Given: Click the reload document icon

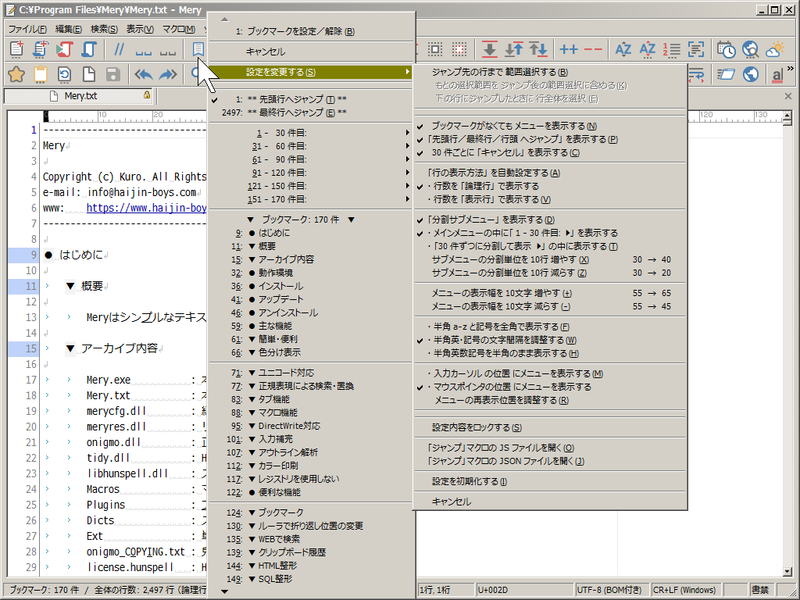Looking at the screenshot, I should pyautogui.click(x=64, y=74).
